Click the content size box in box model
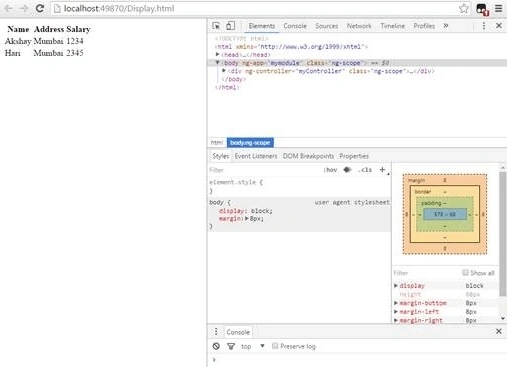Screen dimensions: 507x367 445,214
